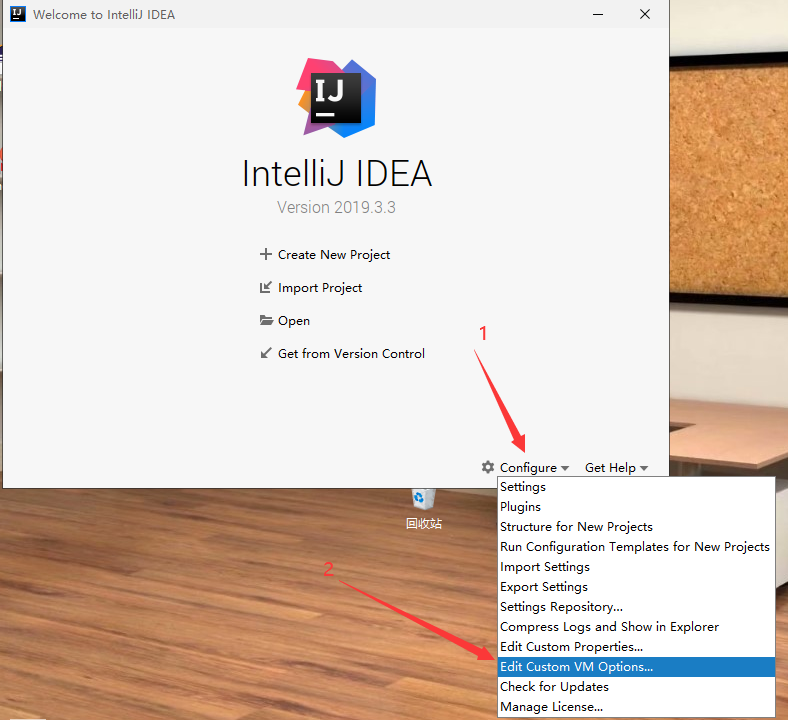
Task: Select Get from Version Control
Action: [x=342, y=354]
